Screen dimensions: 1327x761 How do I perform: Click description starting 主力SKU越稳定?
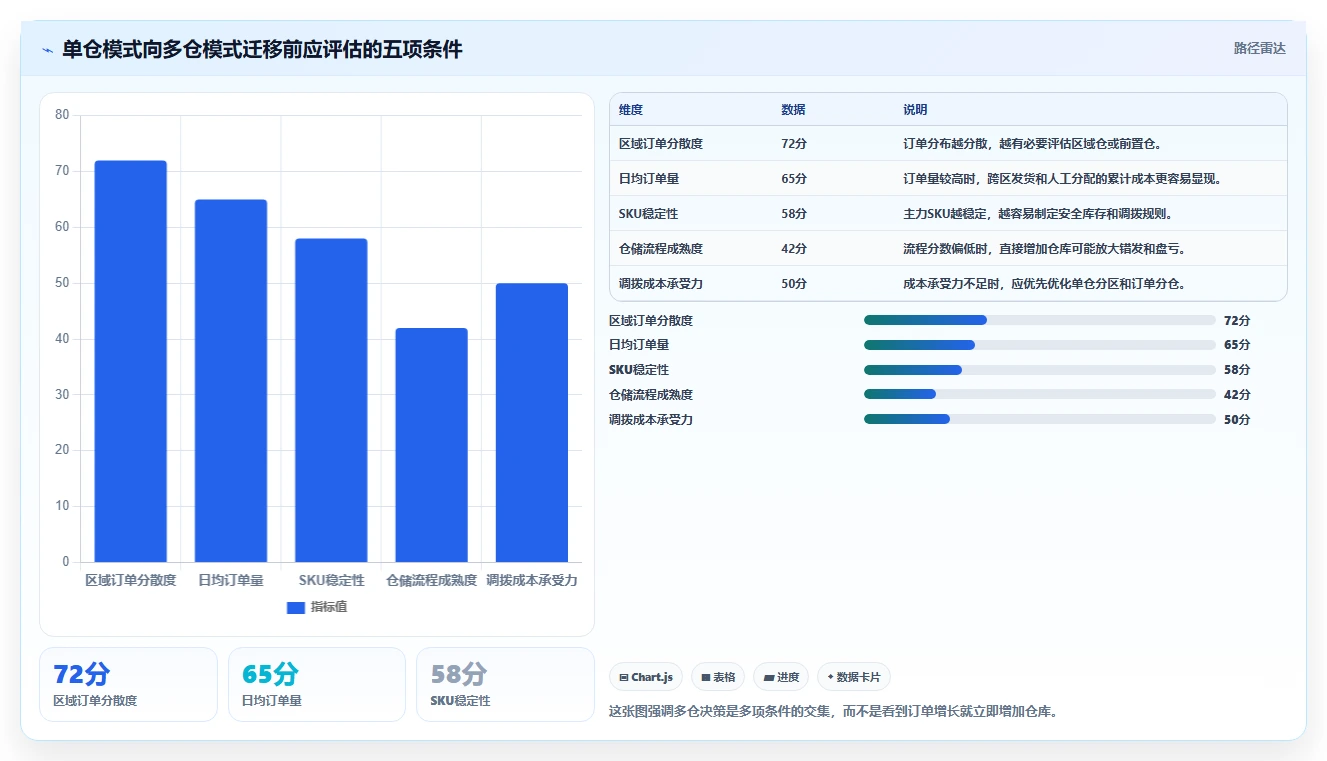pos(1038,214)
